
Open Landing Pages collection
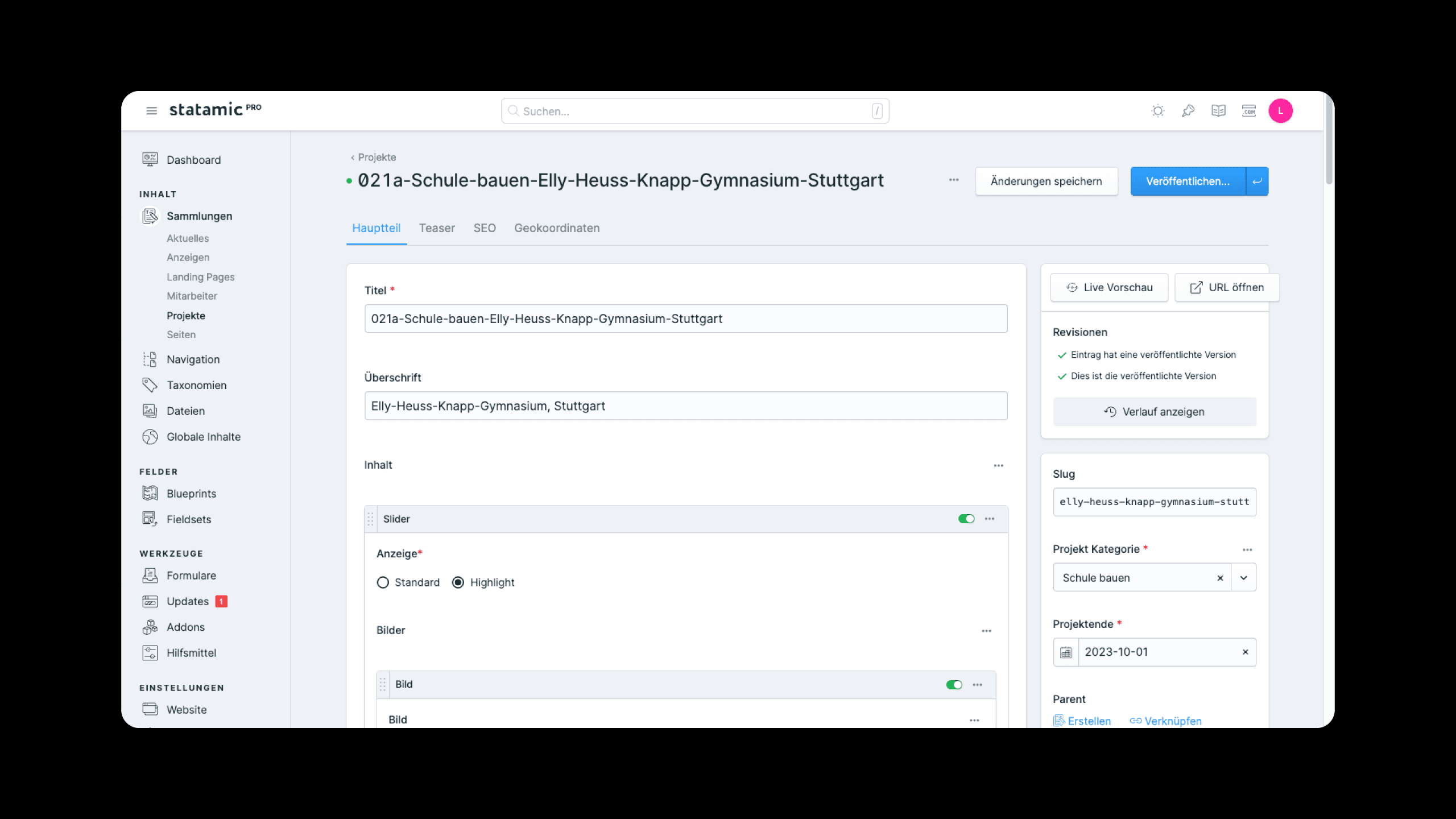click(x=200, y=277)
